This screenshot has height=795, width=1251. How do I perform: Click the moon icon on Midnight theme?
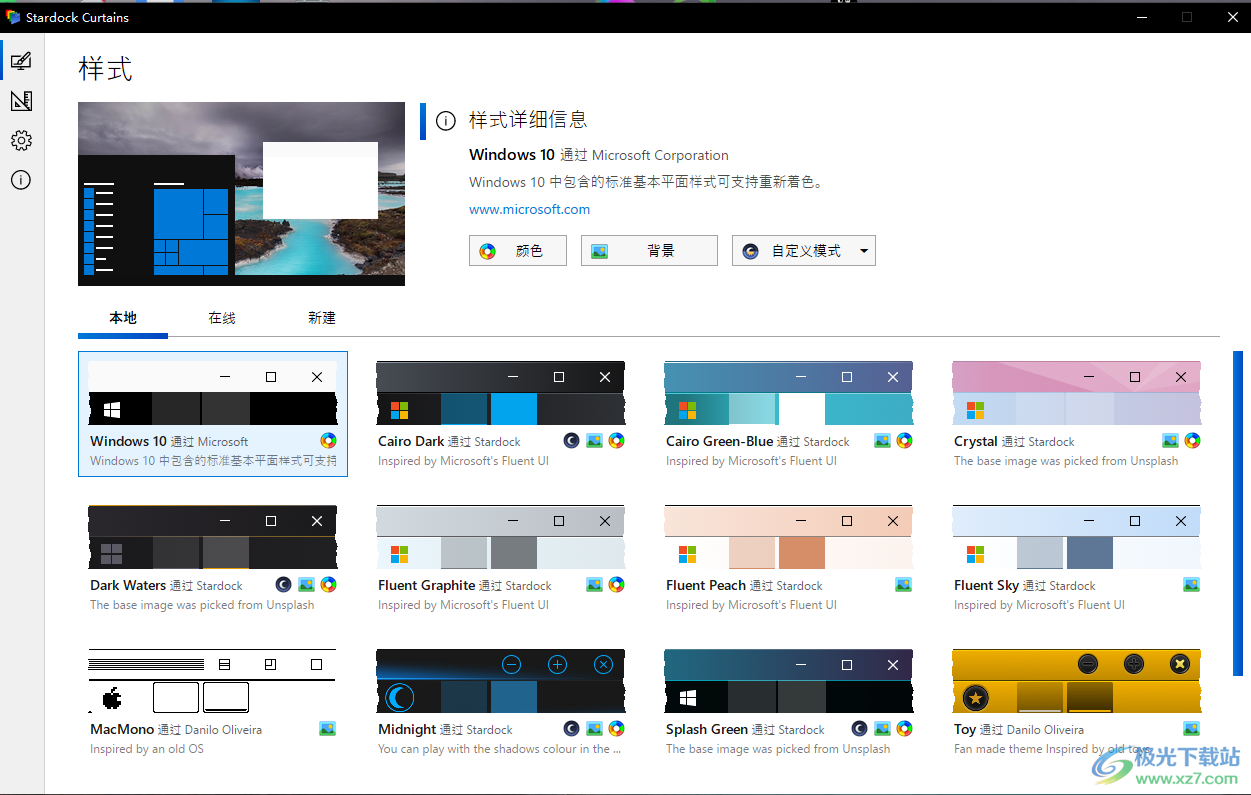pos(571,728)
